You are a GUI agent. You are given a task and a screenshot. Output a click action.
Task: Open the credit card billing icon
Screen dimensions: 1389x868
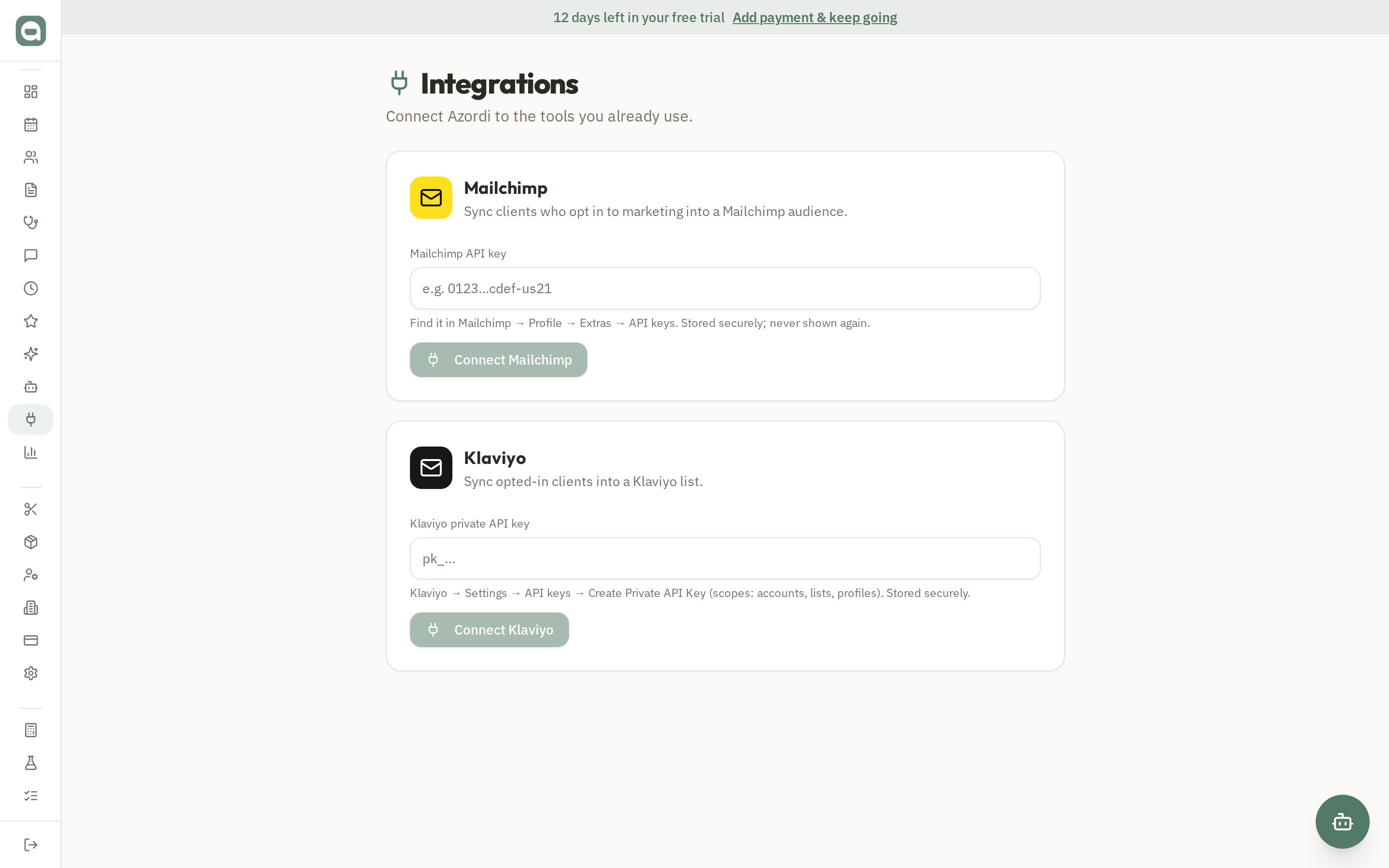click(30, 640)
